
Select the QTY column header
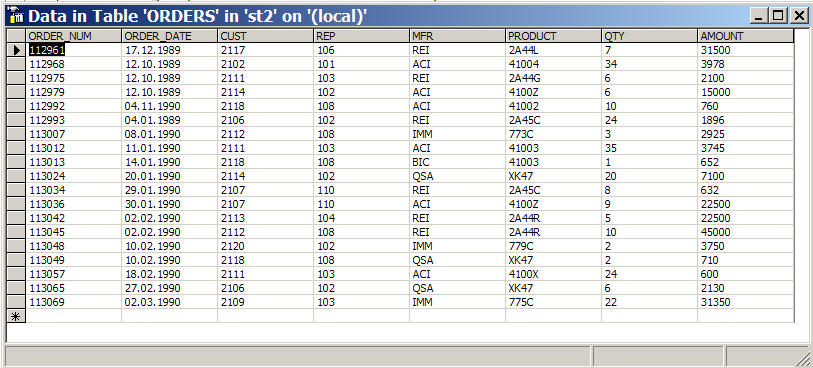649,36
